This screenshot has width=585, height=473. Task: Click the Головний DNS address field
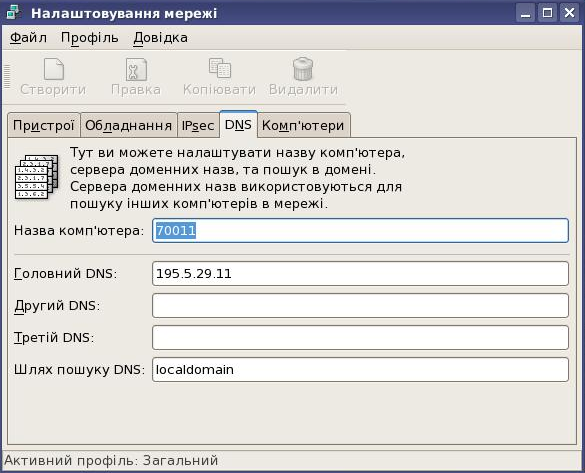[x=360, y=273]
